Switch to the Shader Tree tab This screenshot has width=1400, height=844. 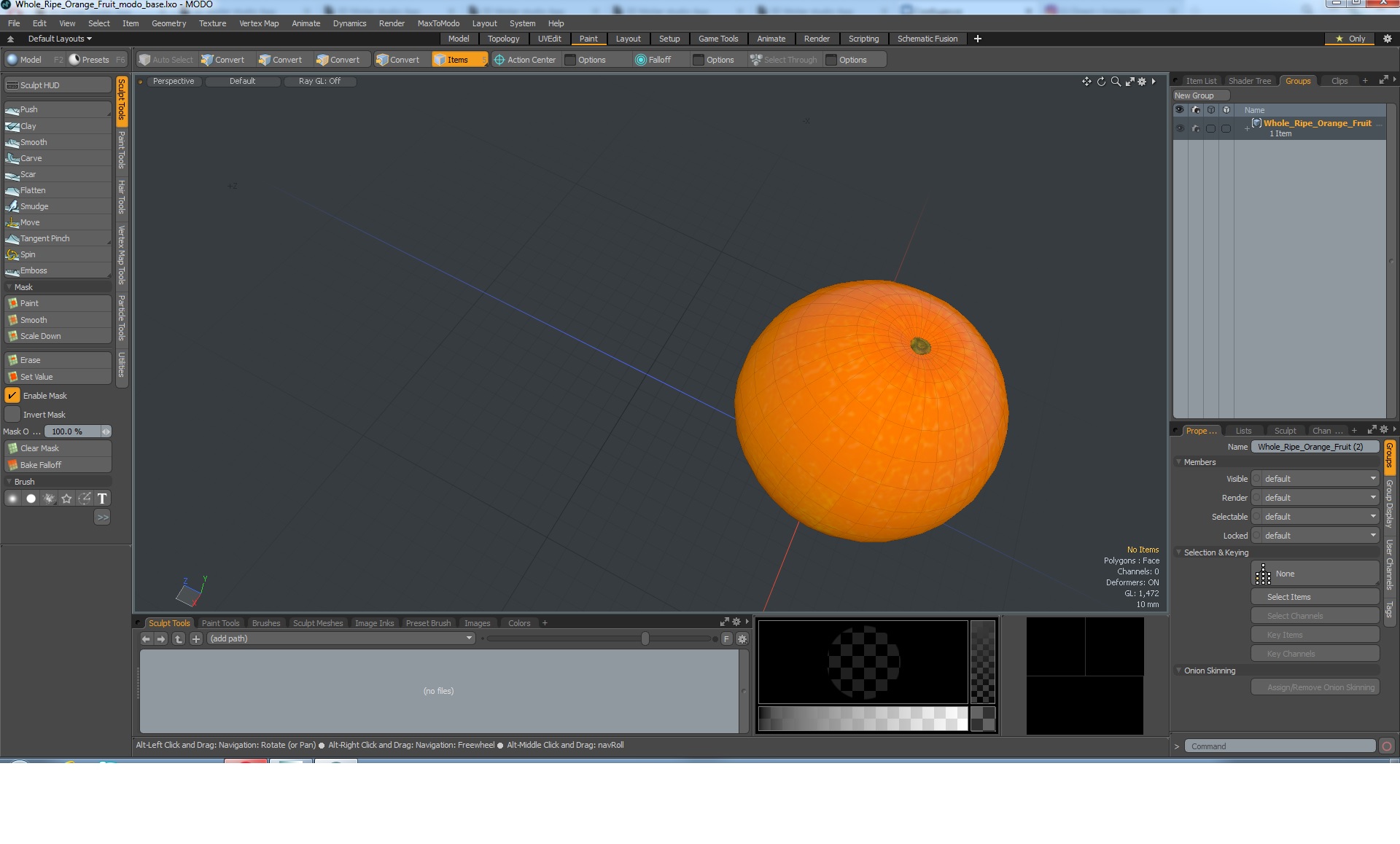pos(1249,81)
